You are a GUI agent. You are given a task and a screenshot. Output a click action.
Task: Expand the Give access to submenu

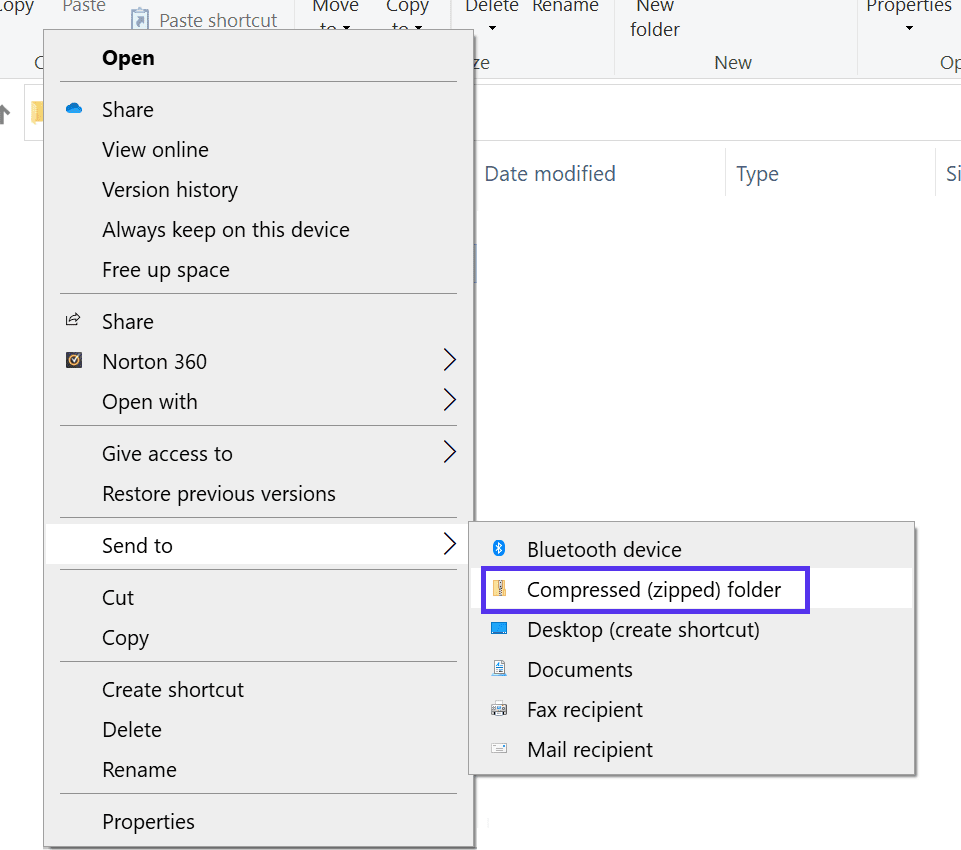click(x=449, y=453)
